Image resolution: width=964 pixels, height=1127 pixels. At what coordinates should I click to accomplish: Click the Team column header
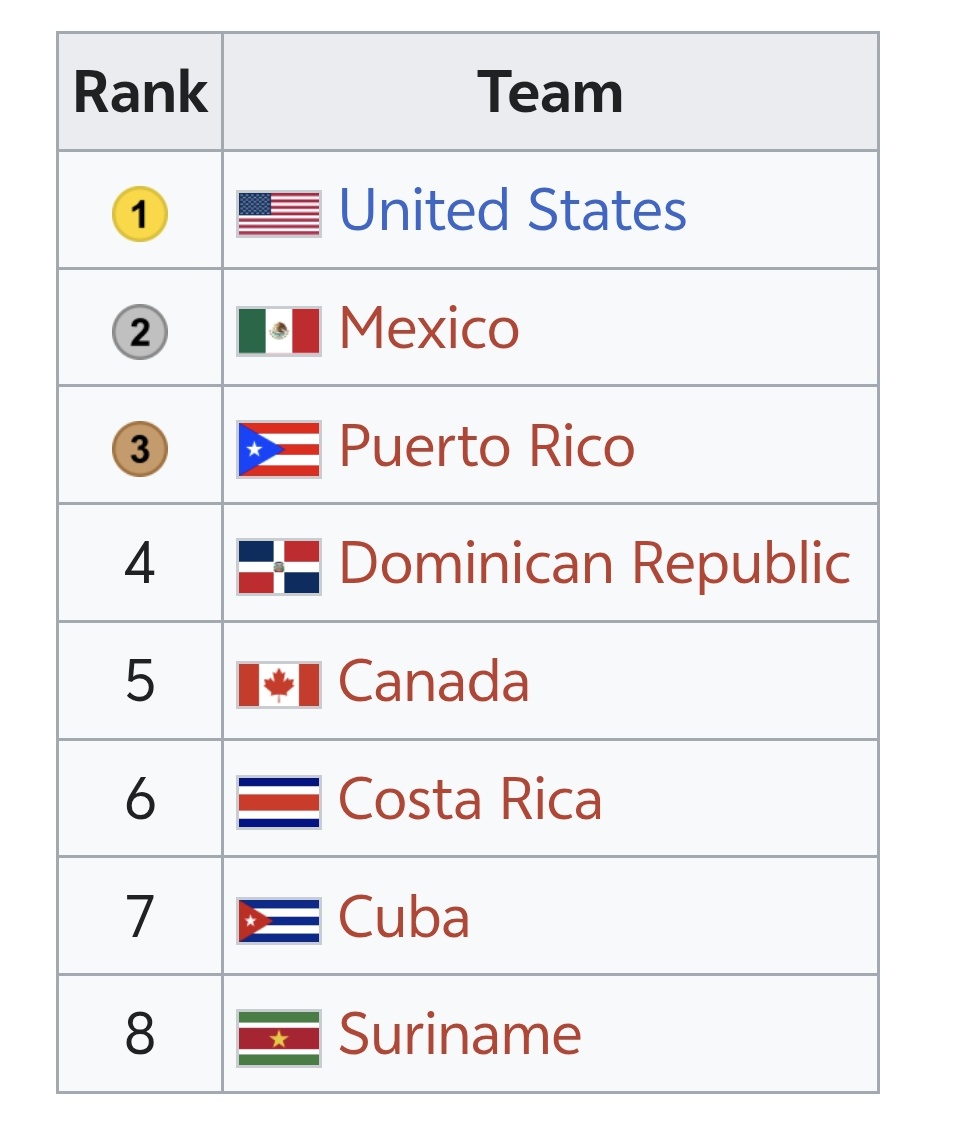(551, 92)
